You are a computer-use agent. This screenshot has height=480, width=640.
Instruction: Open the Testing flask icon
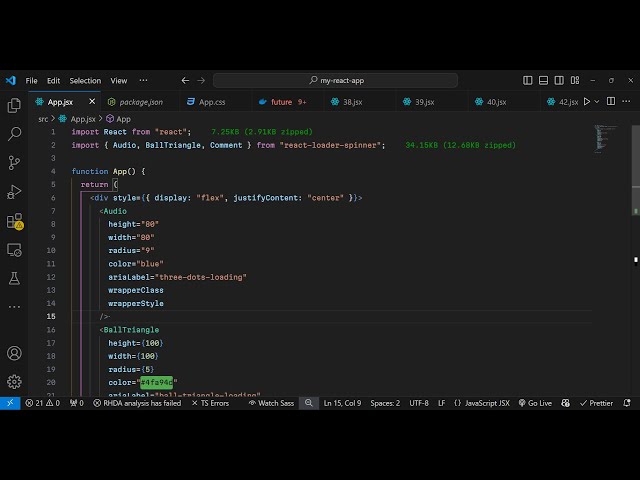[x=14, y=278]
